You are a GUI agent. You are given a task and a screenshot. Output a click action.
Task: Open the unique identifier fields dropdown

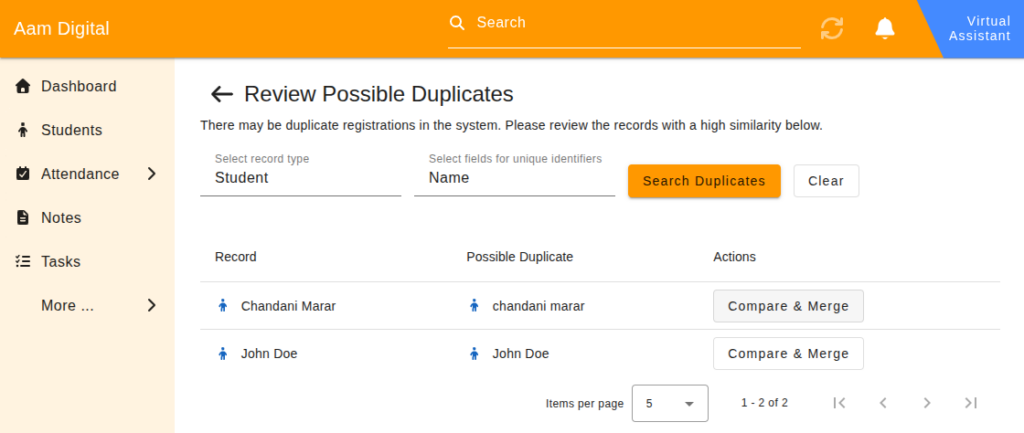click(514, 178)
